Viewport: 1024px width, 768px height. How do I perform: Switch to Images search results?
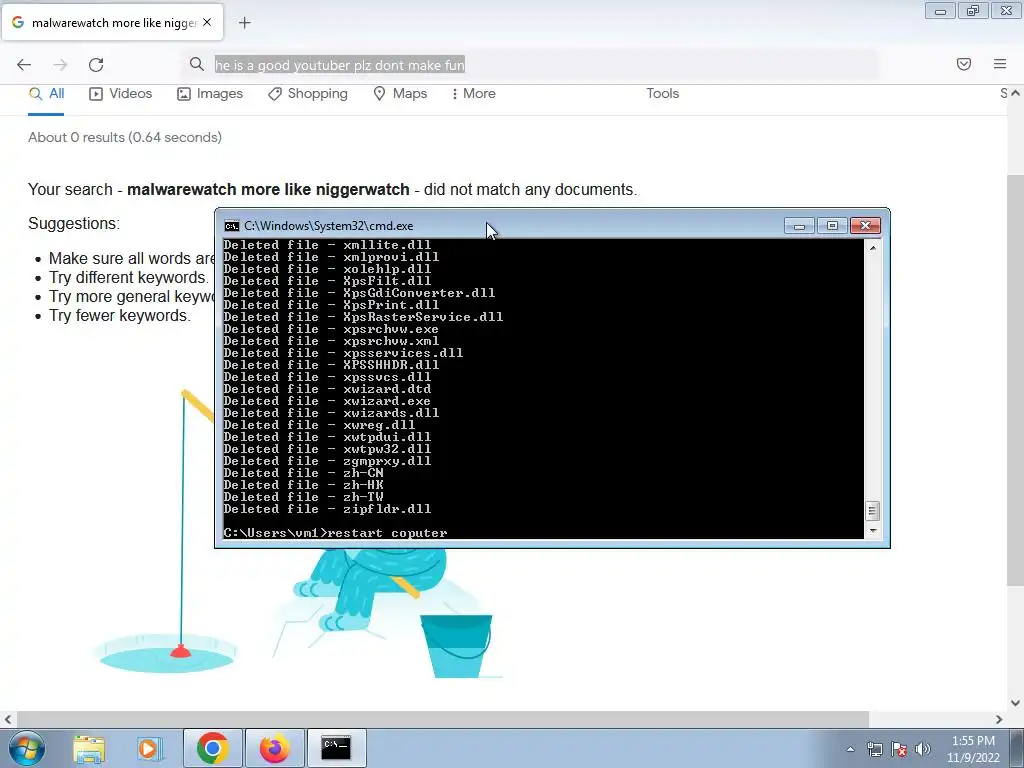click(210, 93)
